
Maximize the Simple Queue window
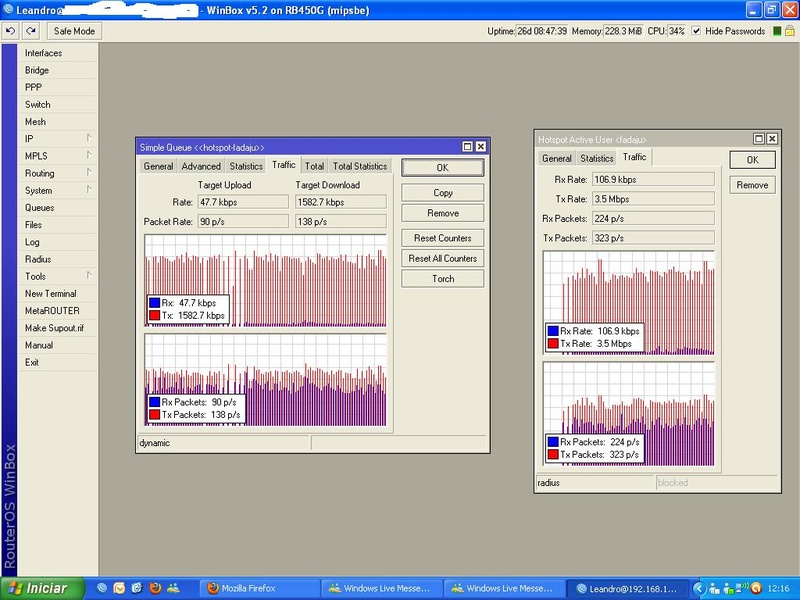pyautogui.click(x=467, y=146)
